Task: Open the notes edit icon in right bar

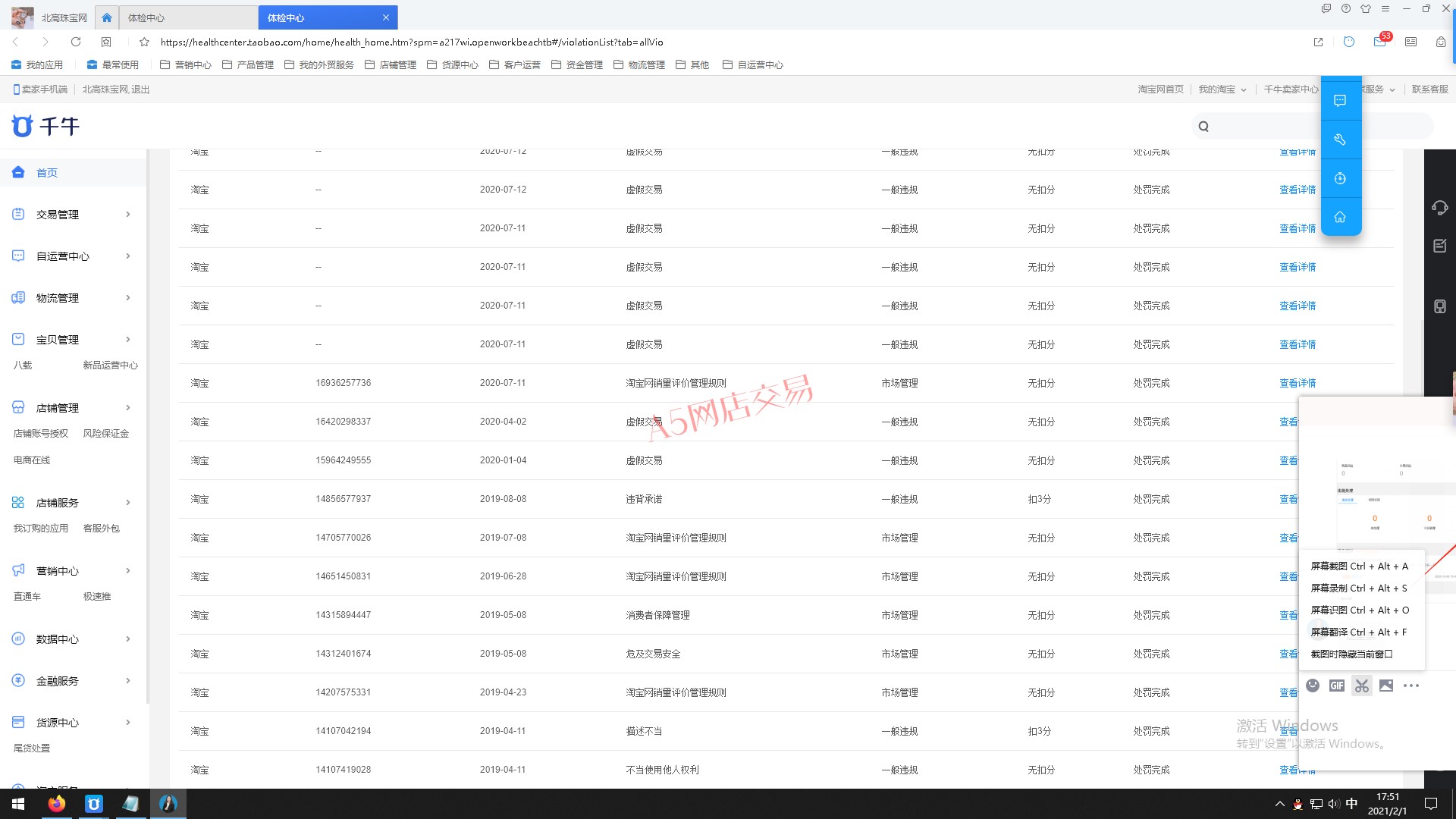Action: pyautogui.click(x=1439, y=246)
